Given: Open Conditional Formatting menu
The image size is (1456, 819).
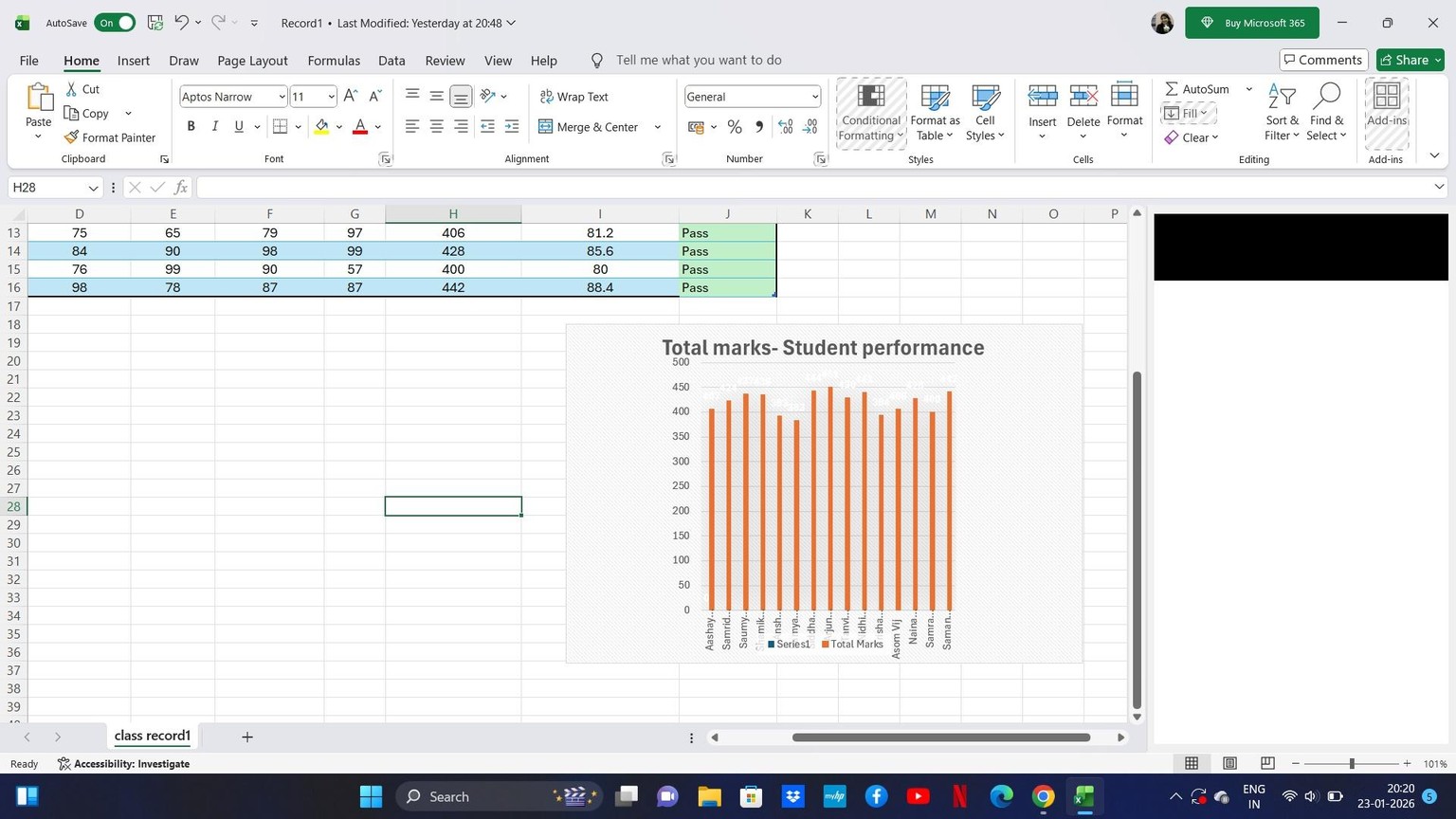Looking at the screenshot, I should pos(871,113).
